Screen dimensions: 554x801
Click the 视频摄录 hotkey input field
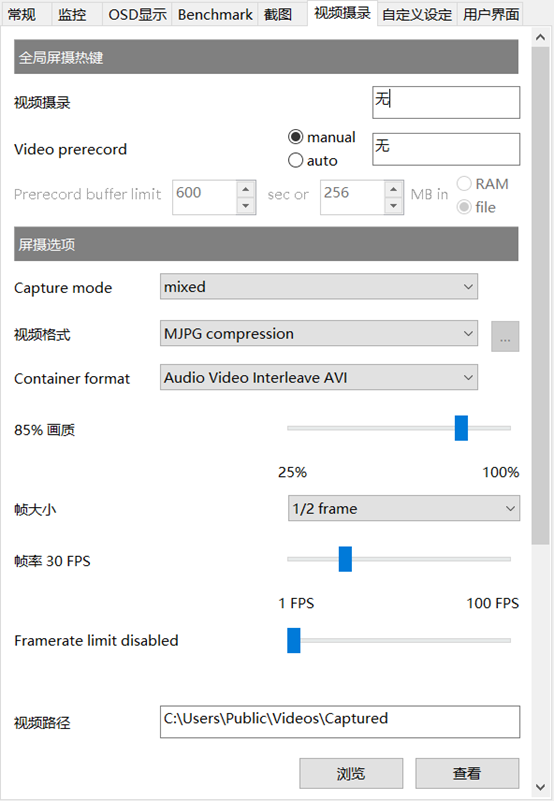click(x=446, y=102)
